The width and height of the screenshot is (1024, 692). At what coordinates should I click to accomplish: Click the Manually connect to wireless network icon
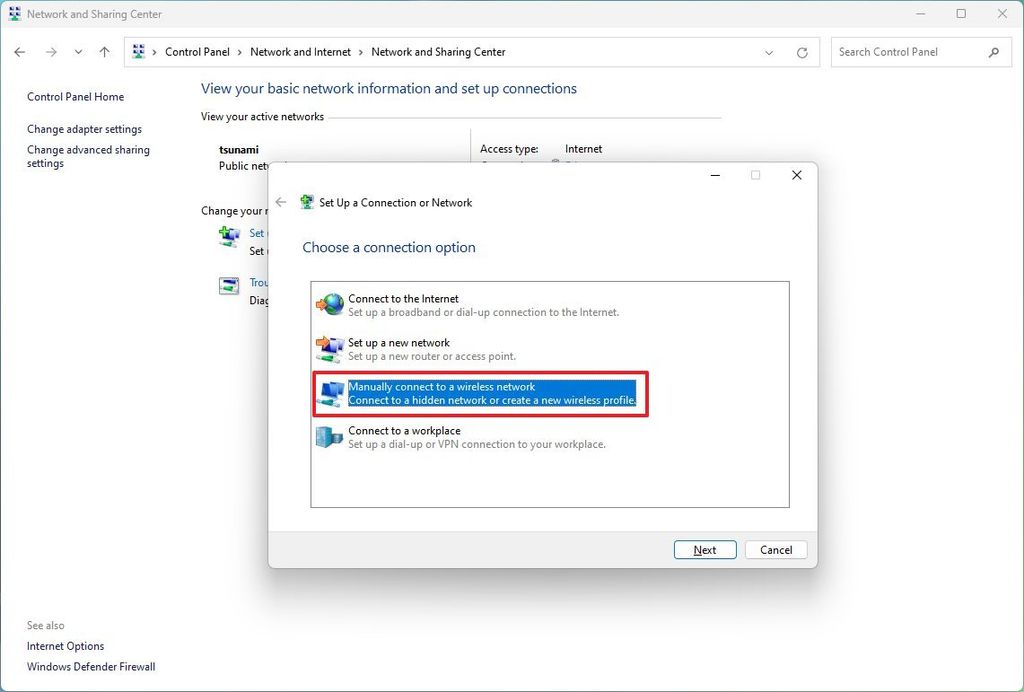coord(330,392)
